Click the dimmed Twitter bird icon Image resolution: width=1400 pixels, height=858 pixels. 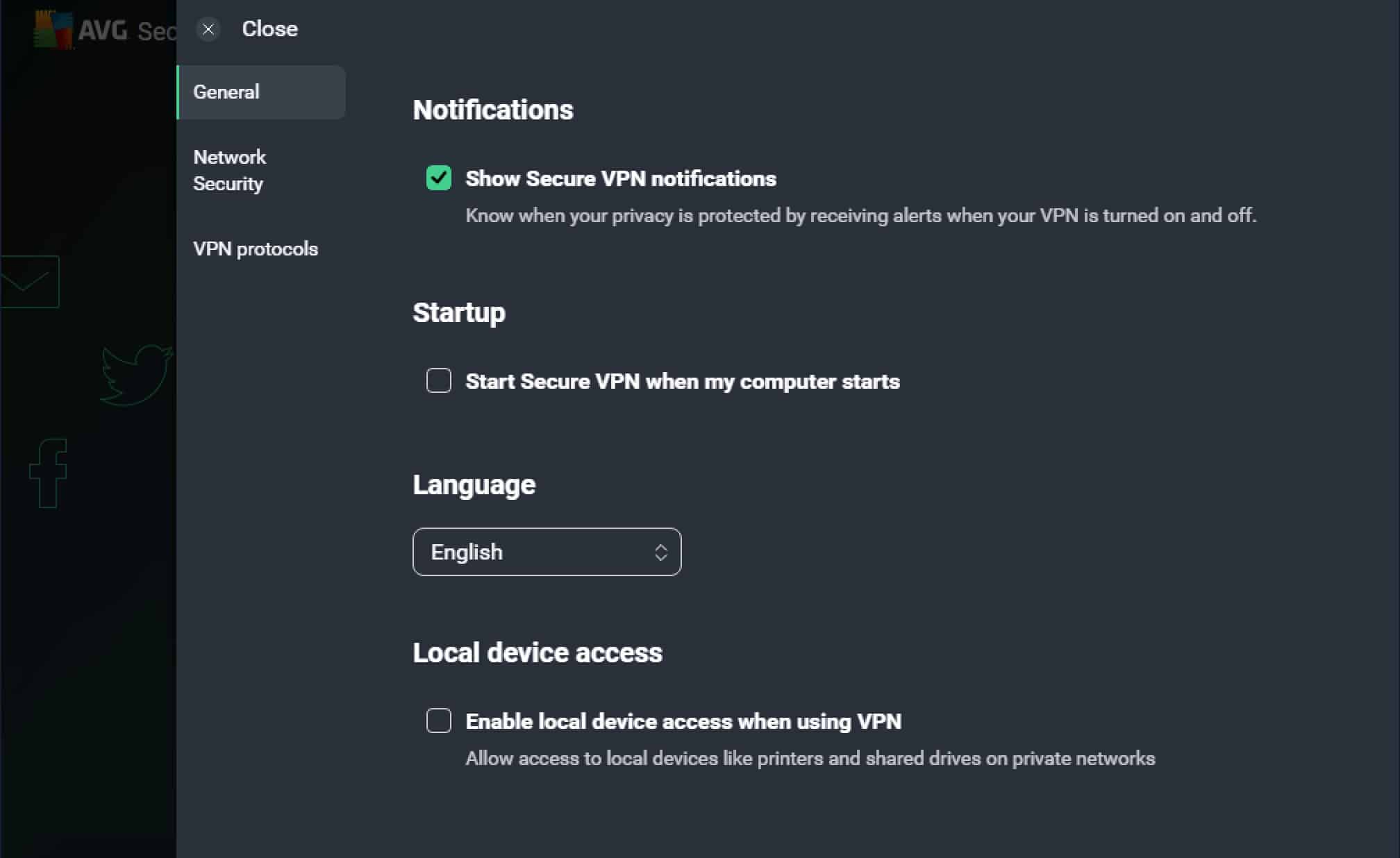pos(137,375)
